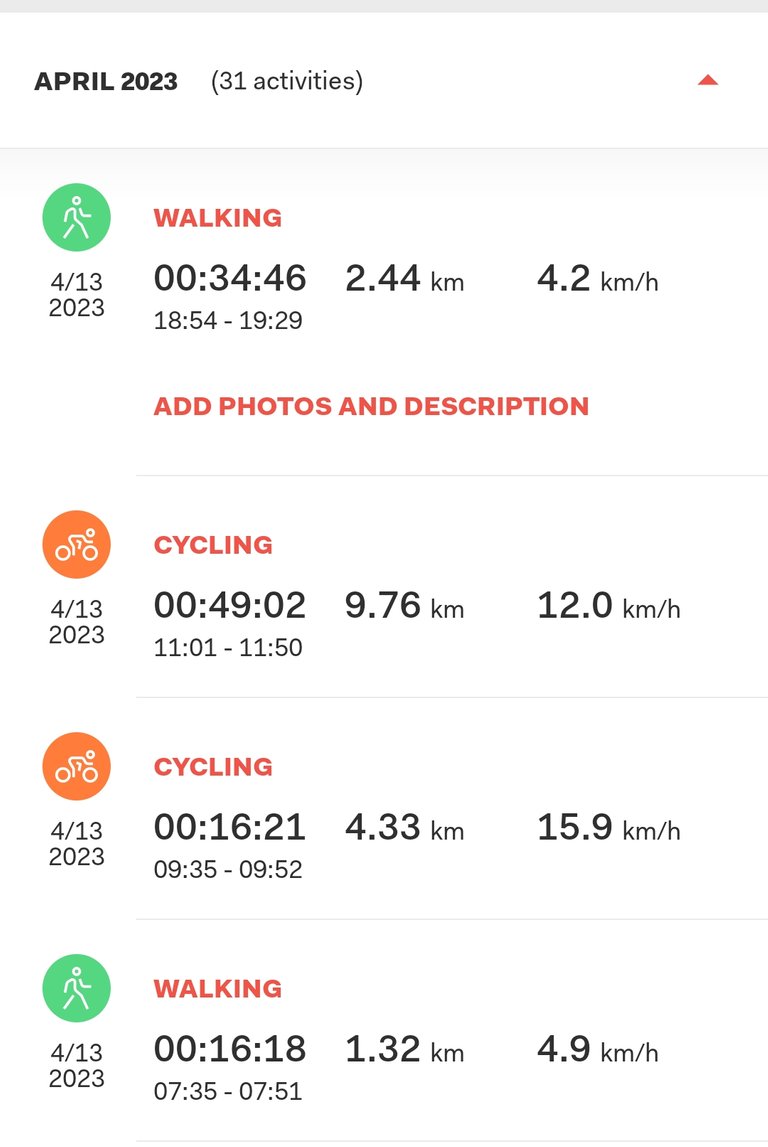Tap the 1.32 km distance value
Viewport: 768px width, 1147px height.
(x=404, y=1049)
